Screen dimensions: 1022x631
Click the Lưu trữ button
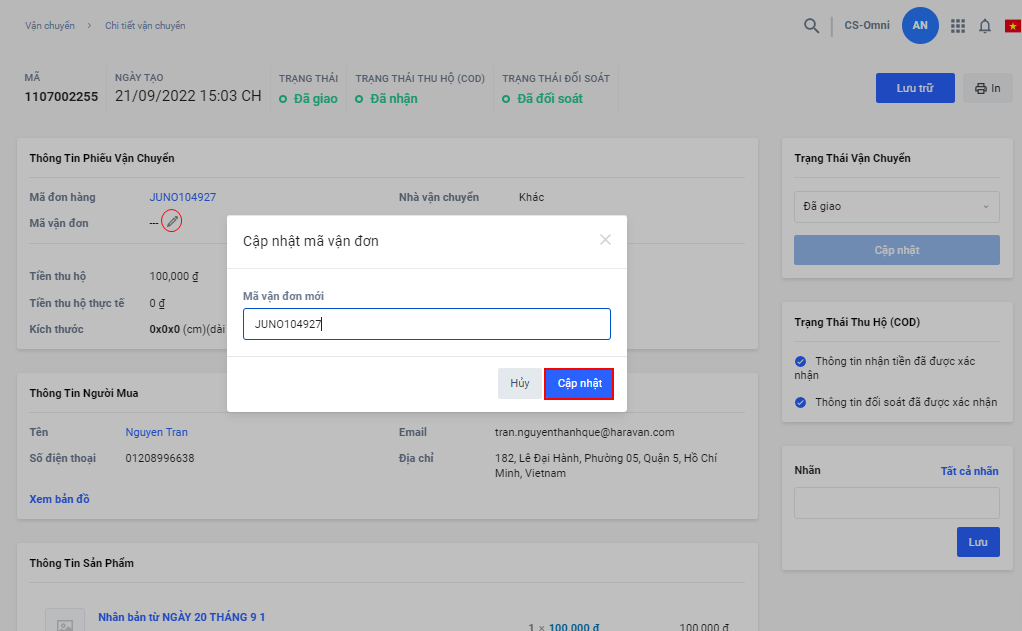[914, 88]
